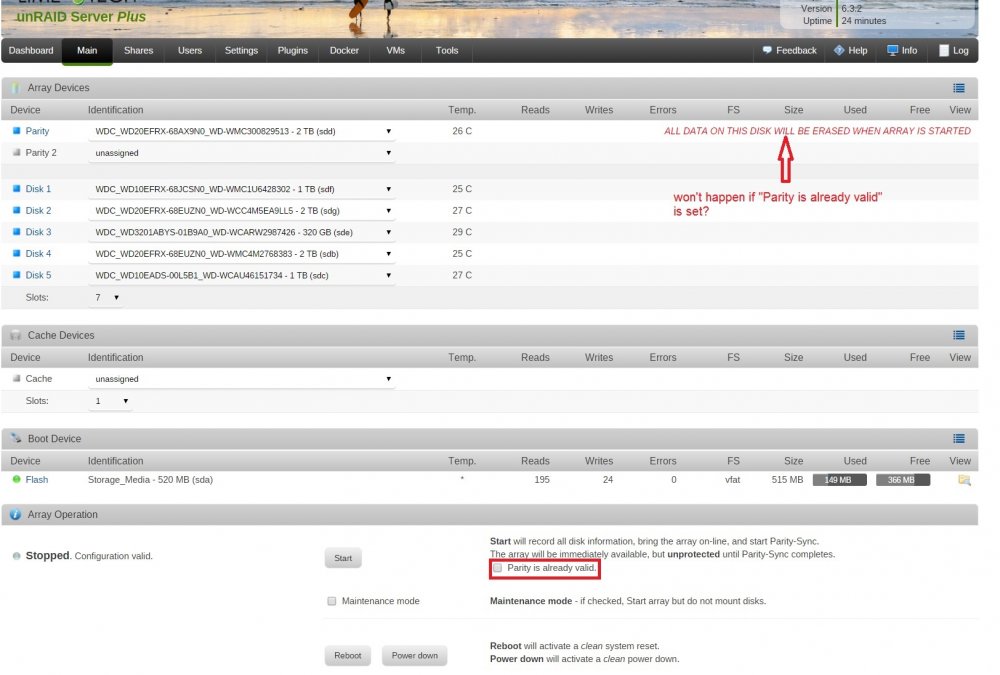The width and height of the screenshot is (1000, 675).
Task: Click the Stopped array status indicator
Action: (x=17, y=556)
